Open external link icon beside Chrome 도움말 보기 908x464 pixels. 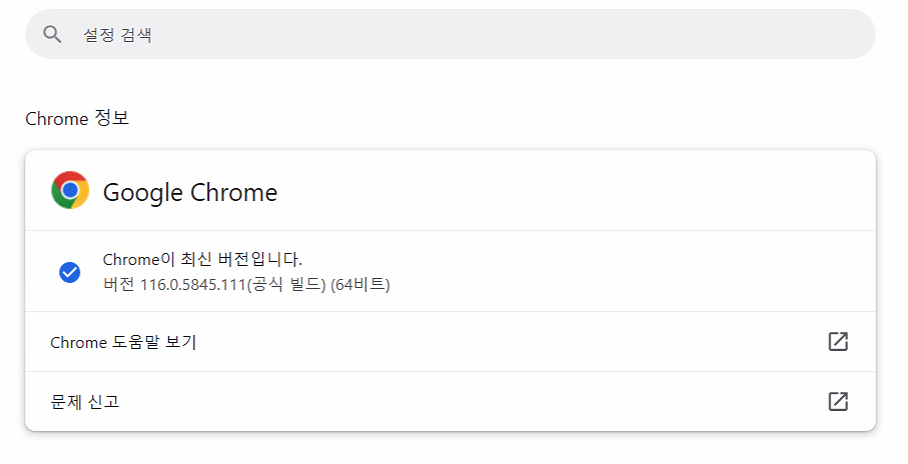(x=838, y=342)
